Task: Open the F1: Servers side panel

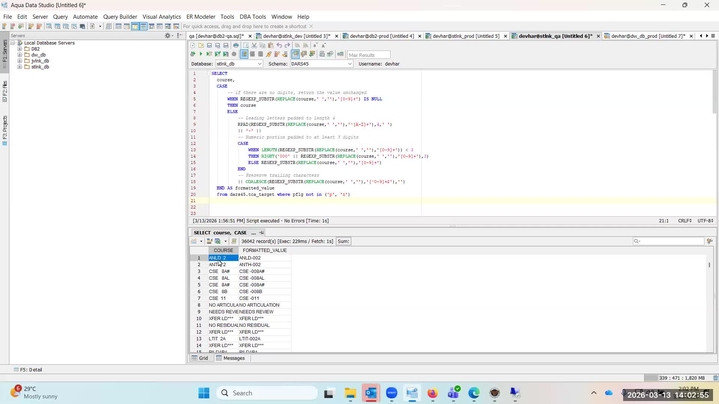Action: (4, 52)
